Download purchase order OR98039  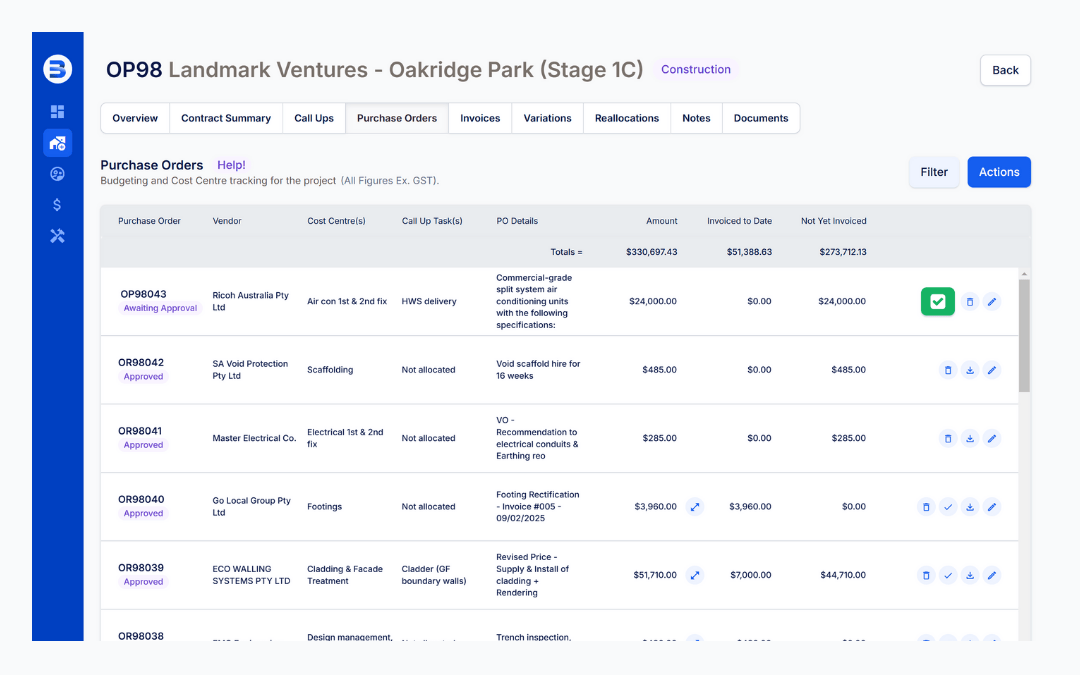click(x=970, y=575)
